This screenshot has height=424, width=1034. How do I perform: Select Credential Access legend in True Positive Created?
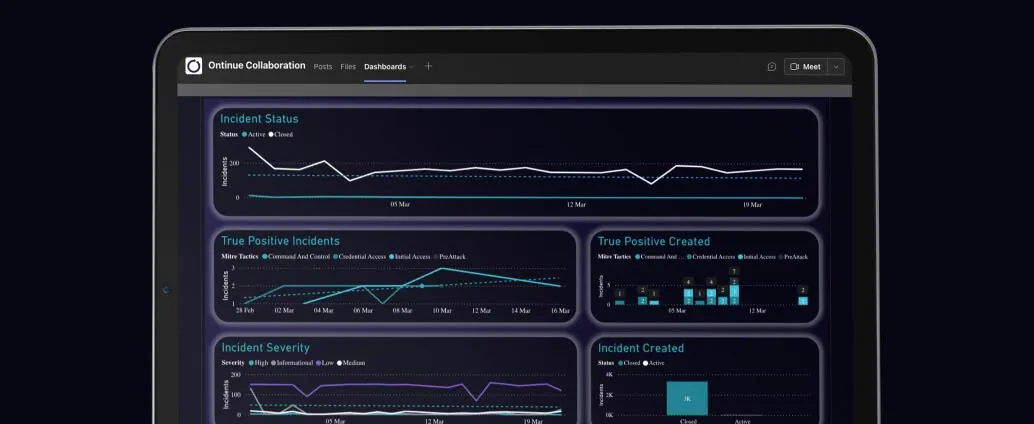pos(711,257)
